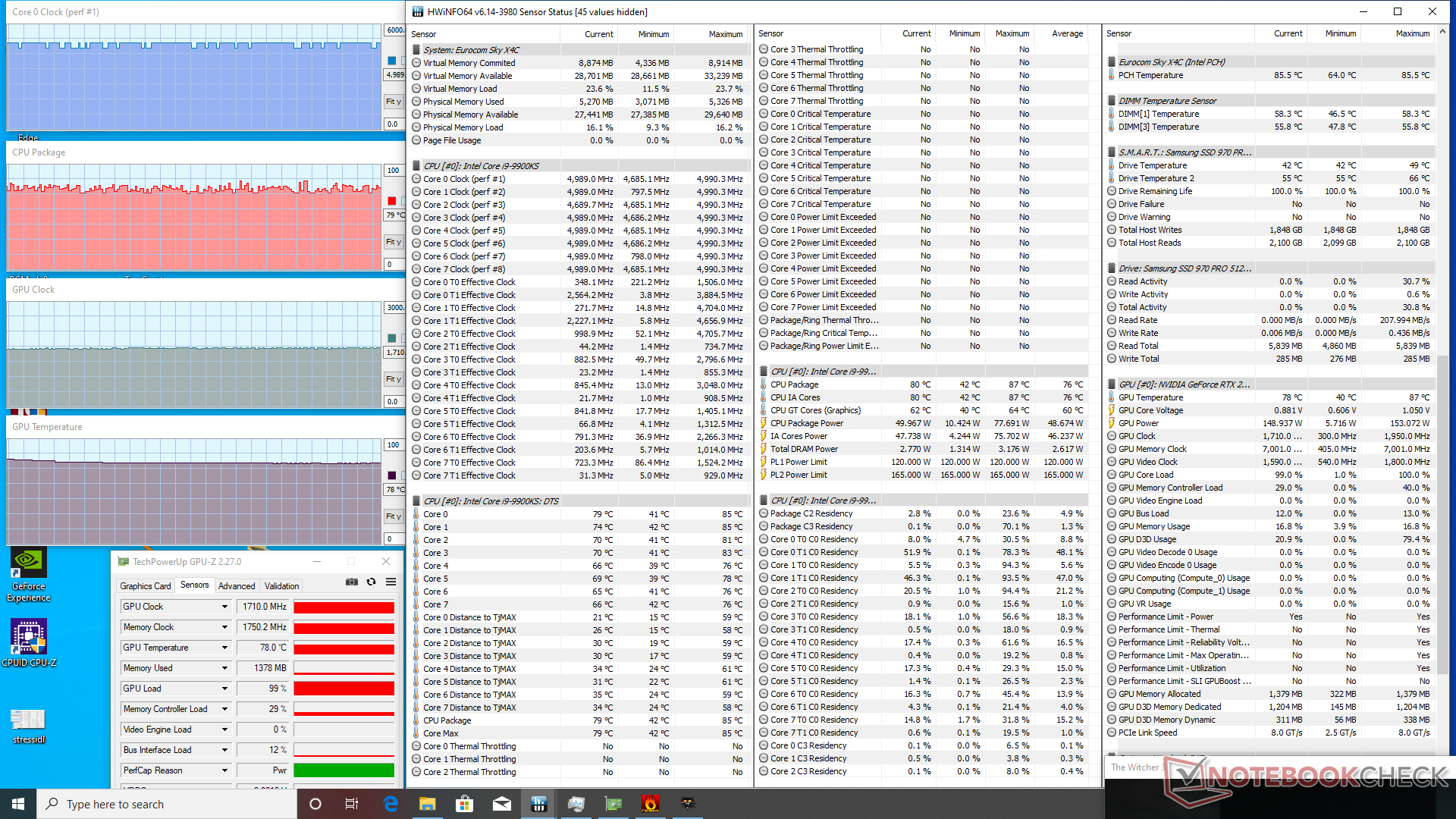Click the lightning icon for GPU Power

click(1111, 423)
